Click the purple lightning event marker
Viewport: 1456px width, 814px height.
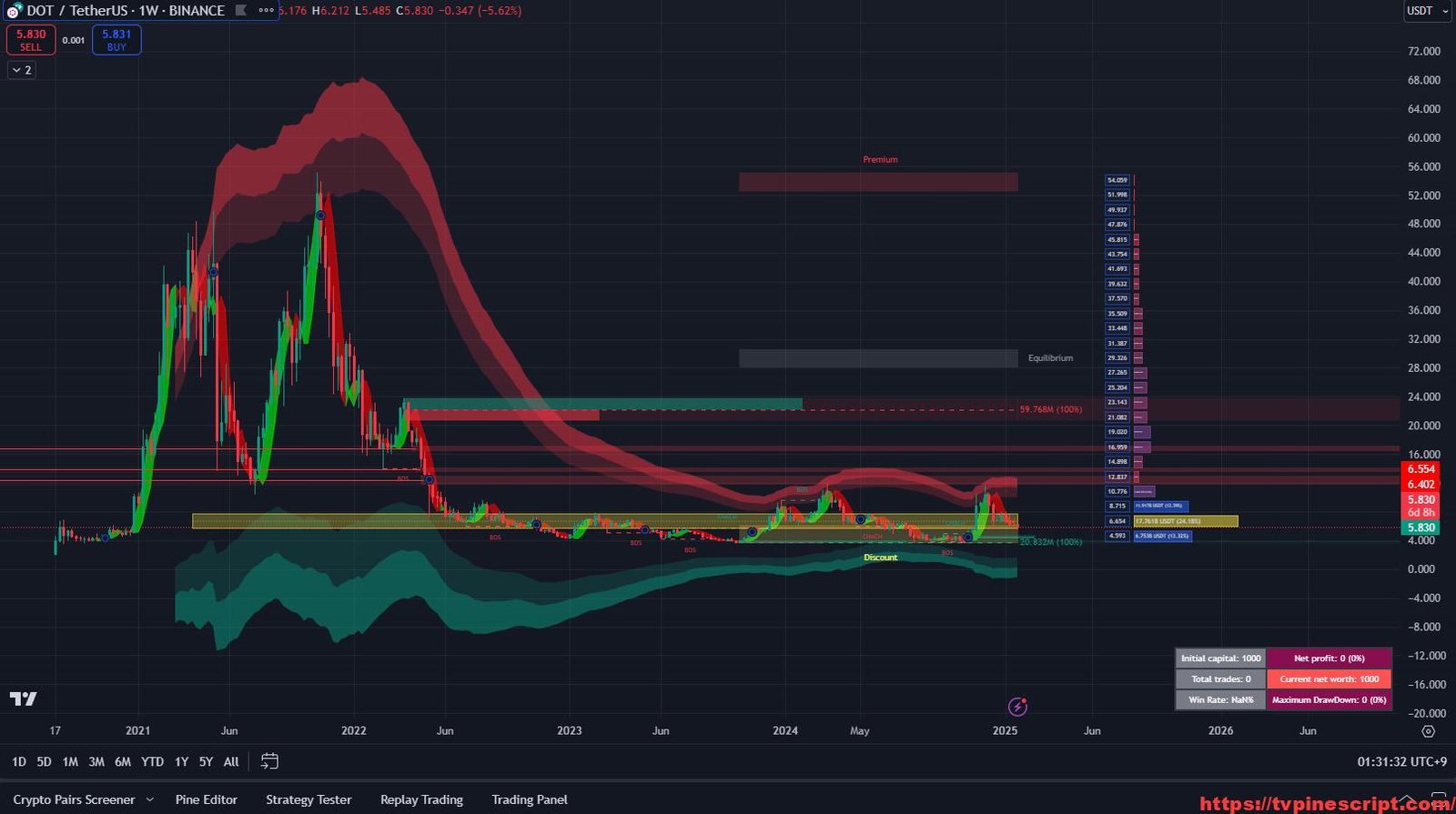[x=1018, y=707]
